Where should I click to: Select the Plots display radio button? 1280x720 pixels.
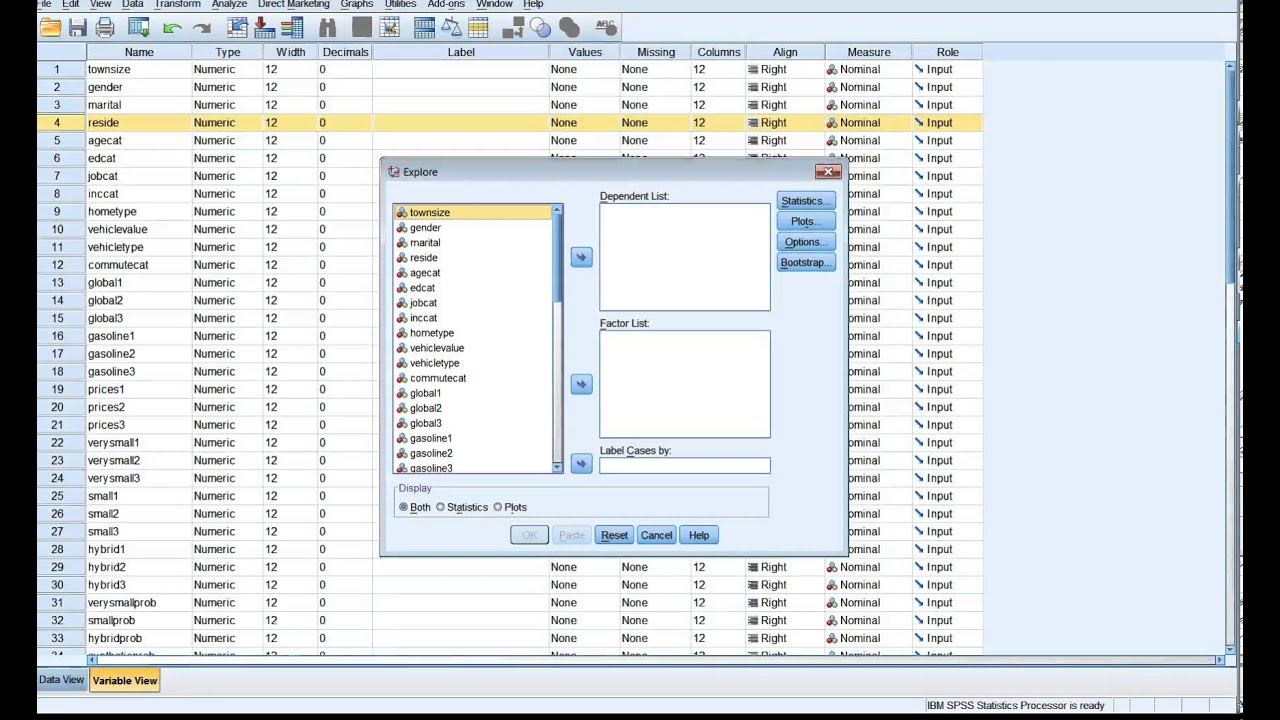pyautogui.click(x=498, y=507)
